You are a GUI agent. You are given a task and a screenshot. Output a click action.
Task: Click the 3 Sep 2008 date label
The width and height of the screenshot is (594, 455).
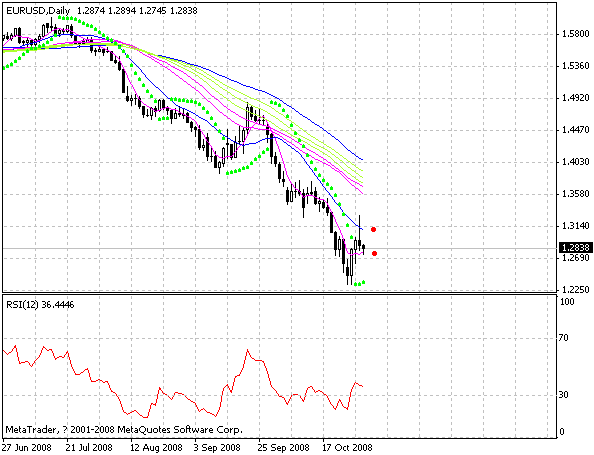(217, 448)
